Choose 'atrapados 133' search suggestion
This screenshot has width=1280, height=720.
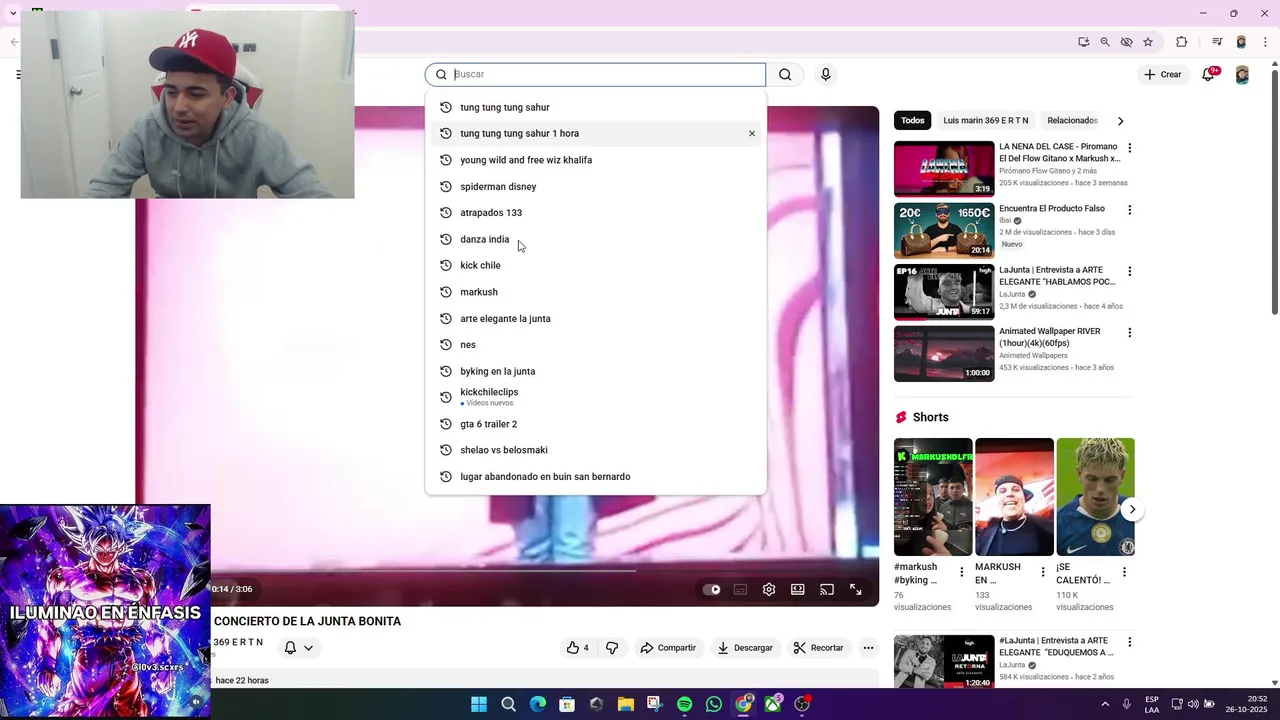[x=596, y=213]
